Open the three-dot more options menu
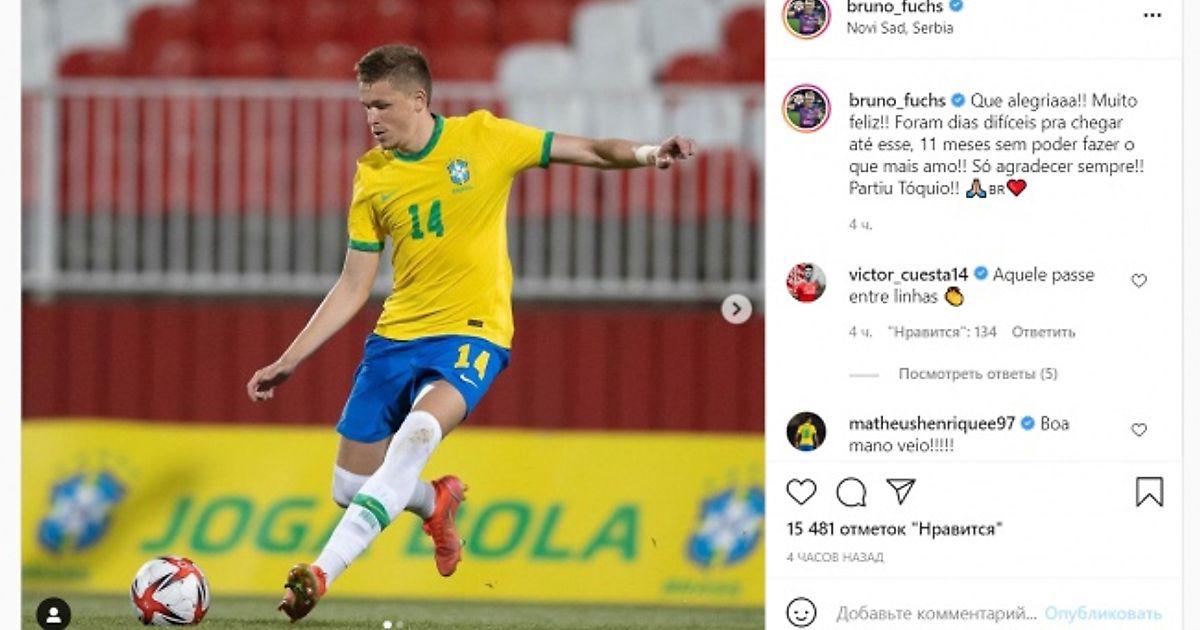 tap(1152, 15)
